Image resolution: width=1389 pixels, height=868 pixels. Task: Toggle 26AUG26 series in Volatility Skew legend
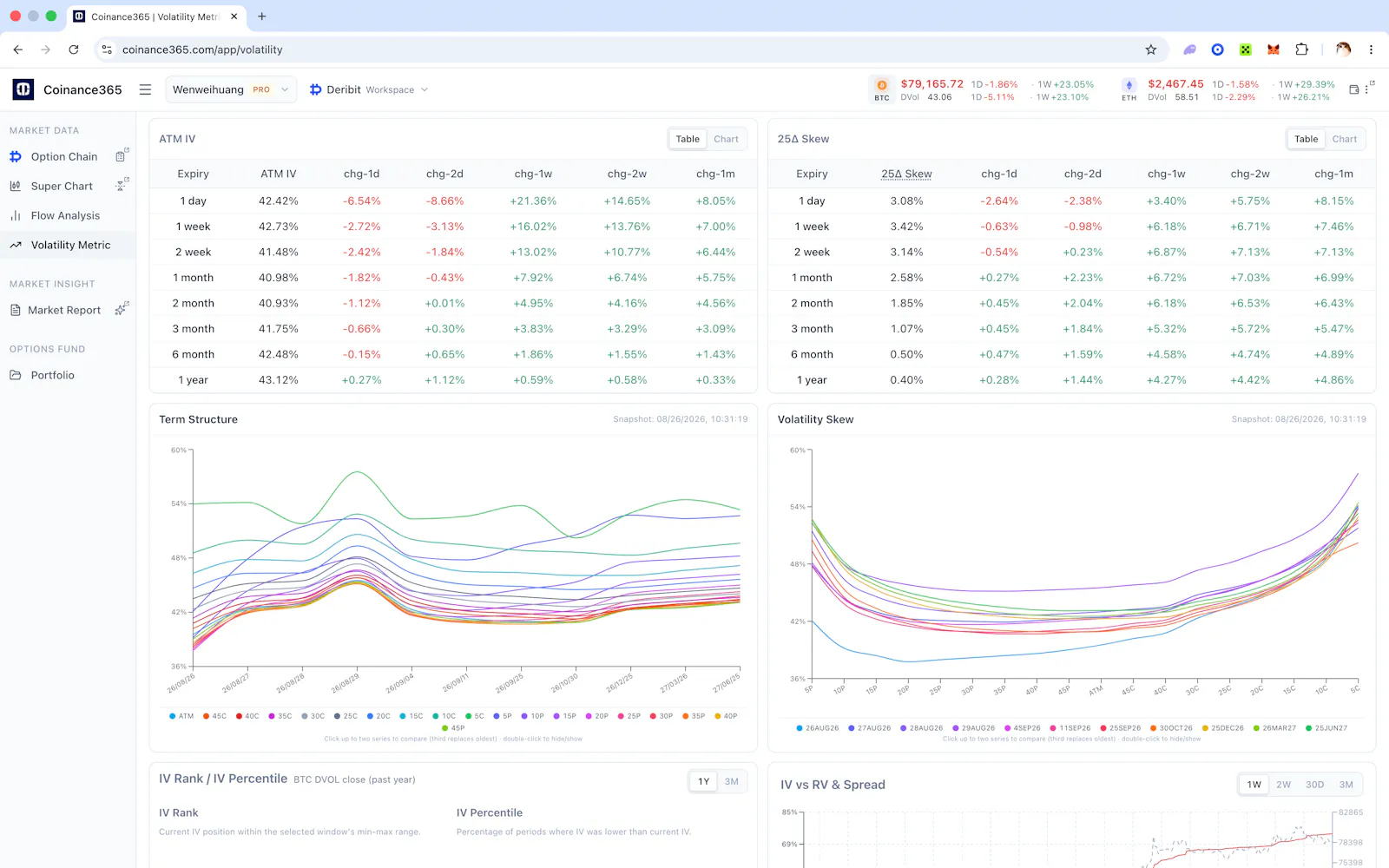point(818,728)
